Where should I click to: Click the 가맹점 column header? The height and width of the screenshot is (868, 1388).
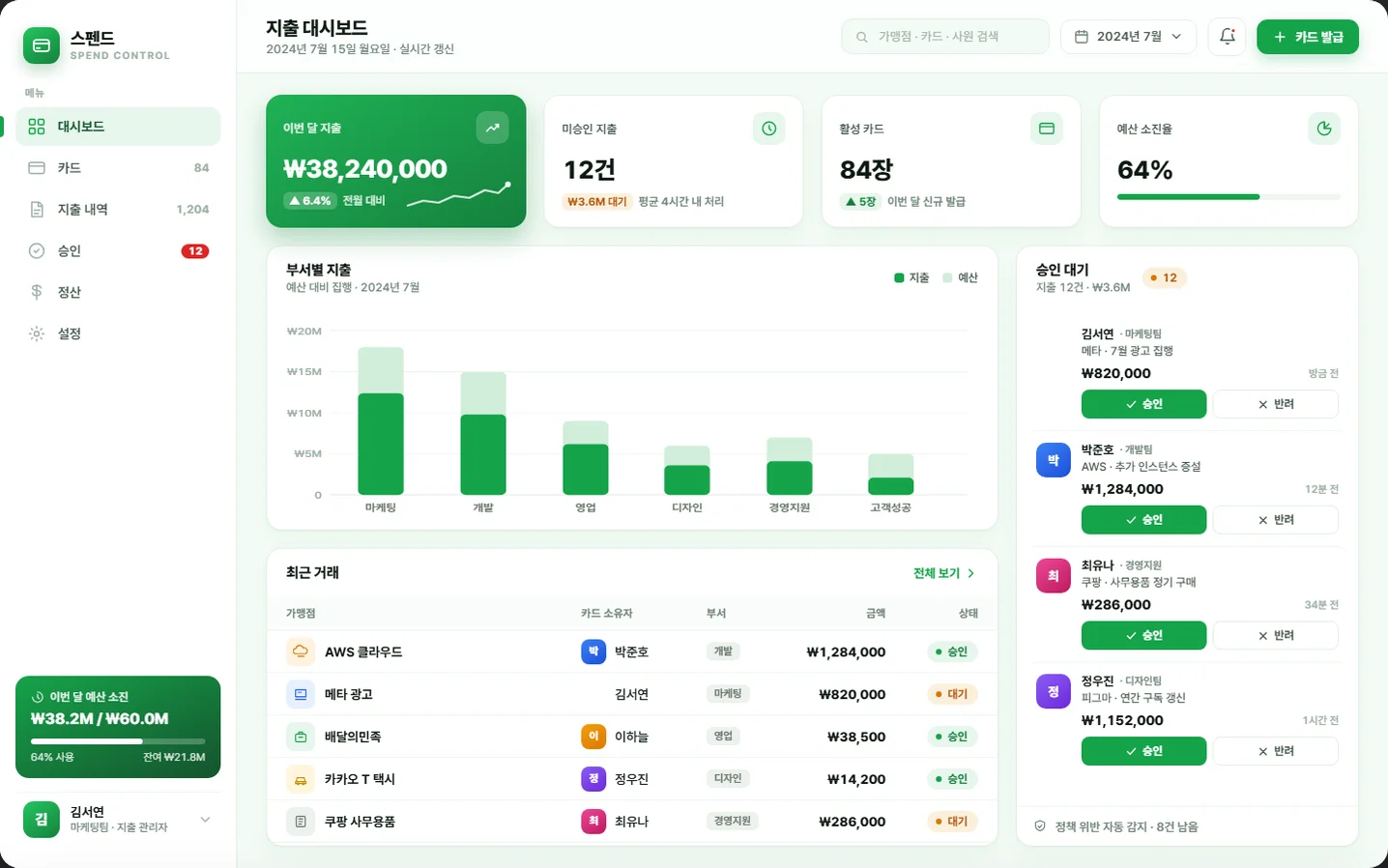(x=301, y=614)
